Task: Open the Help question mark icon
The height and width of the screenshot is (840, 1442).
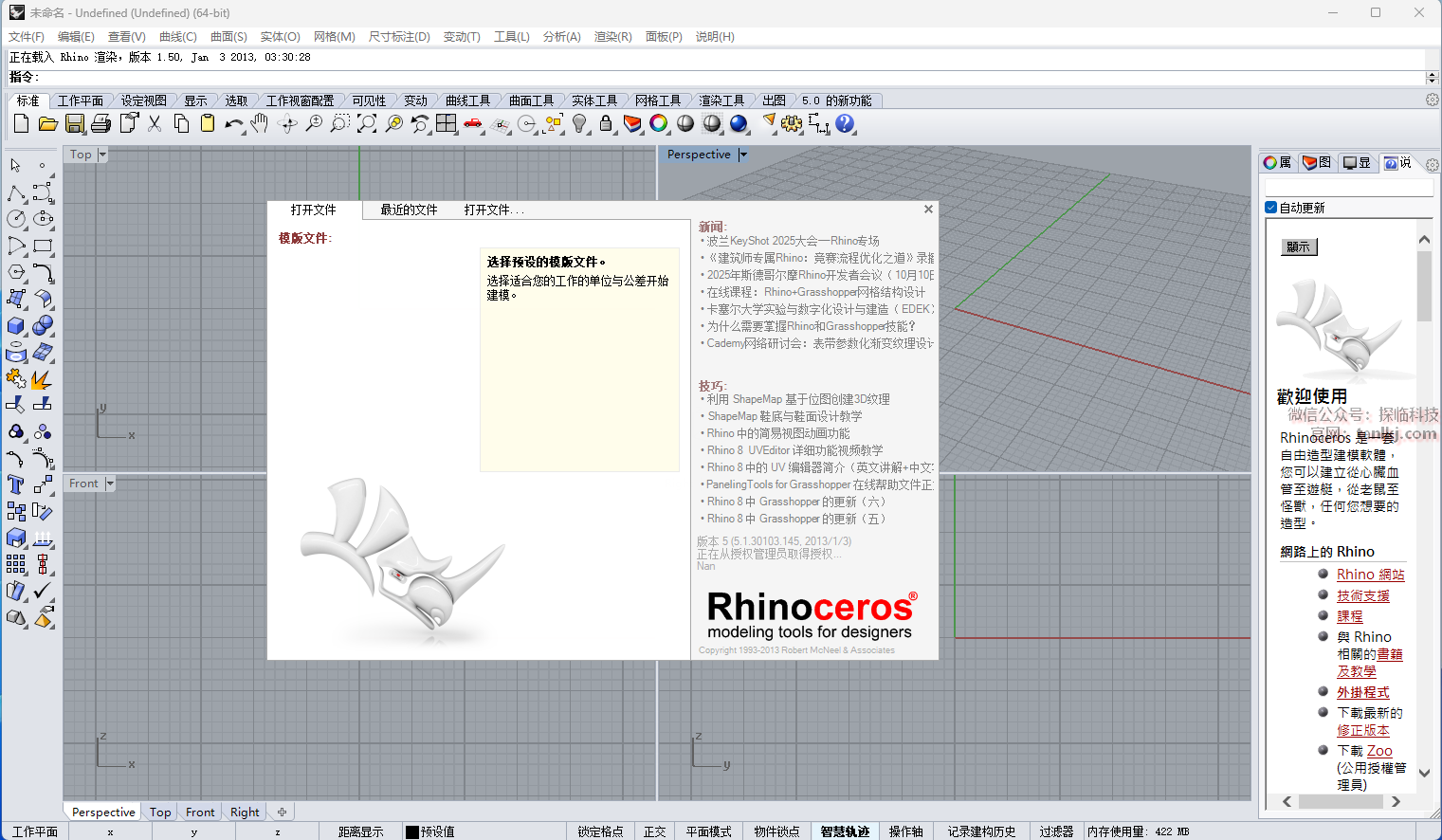Action: click(x=845, y=124)
